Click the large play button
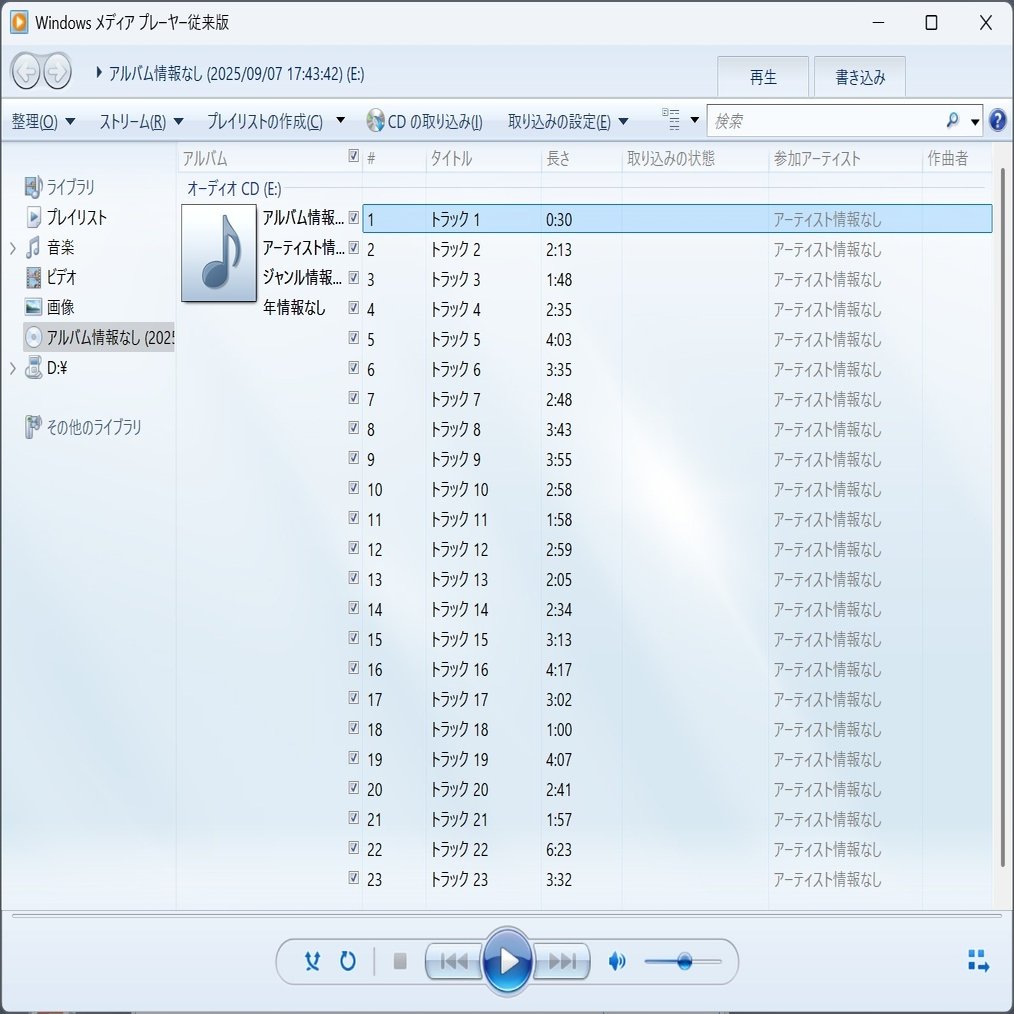This screenshot has width=1014, height=1014. [x=507, y=962]
